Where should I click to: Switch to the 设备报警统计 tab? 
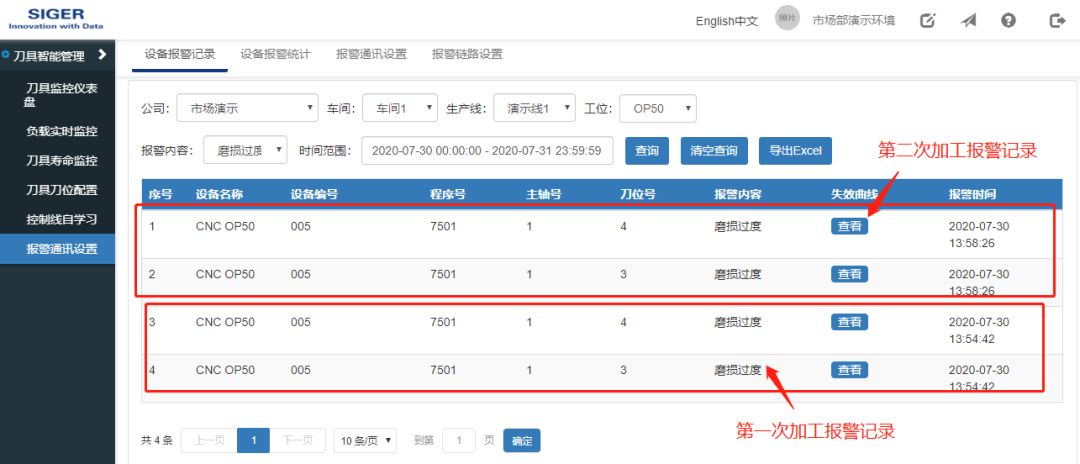[275, 54]
